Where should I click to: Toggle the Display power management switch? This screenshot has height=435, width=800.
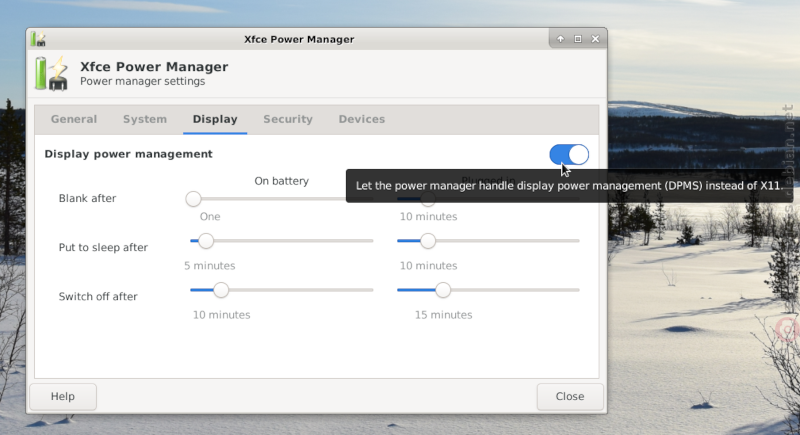(569, 155)
